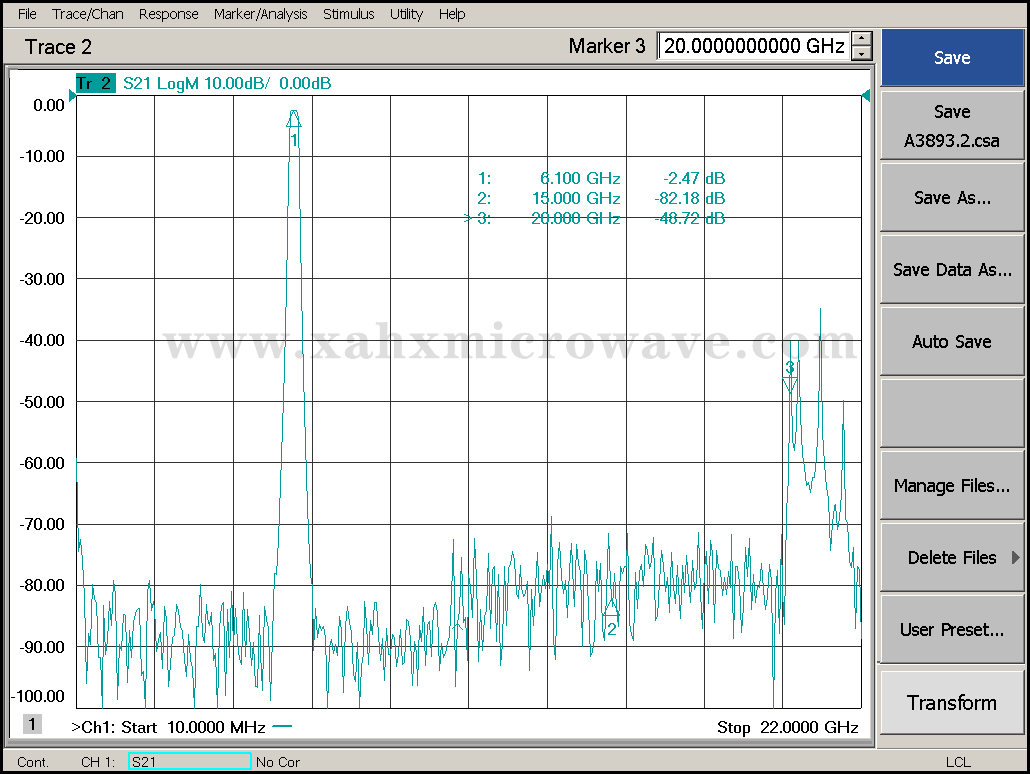The height and width of the screenshot is (774, 1030).
Task: Open the Marker/Analysis menu
Action: point(260,14)
